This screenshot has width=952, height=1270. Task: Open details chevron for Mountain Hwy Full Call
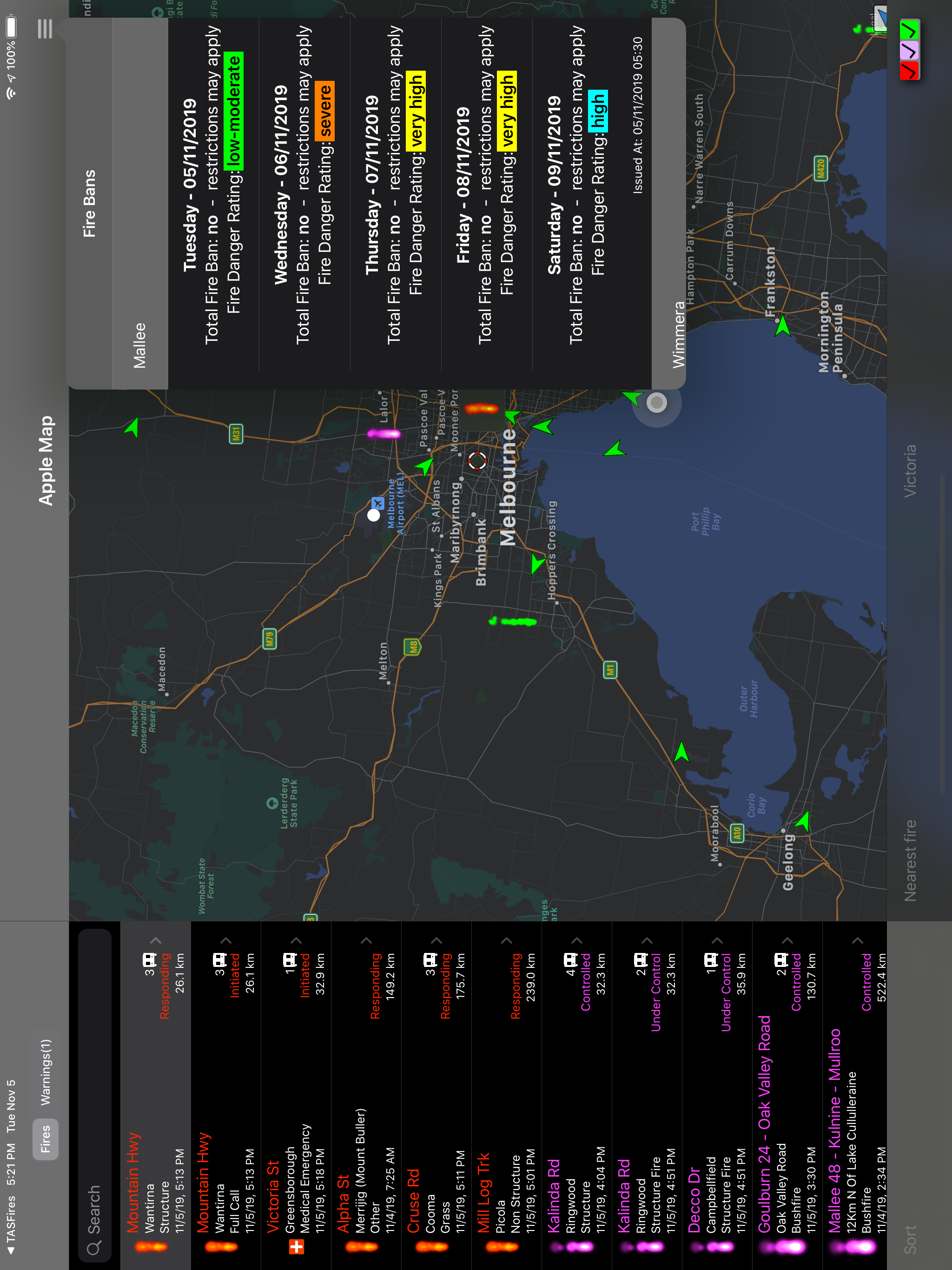tap(225, 940)
